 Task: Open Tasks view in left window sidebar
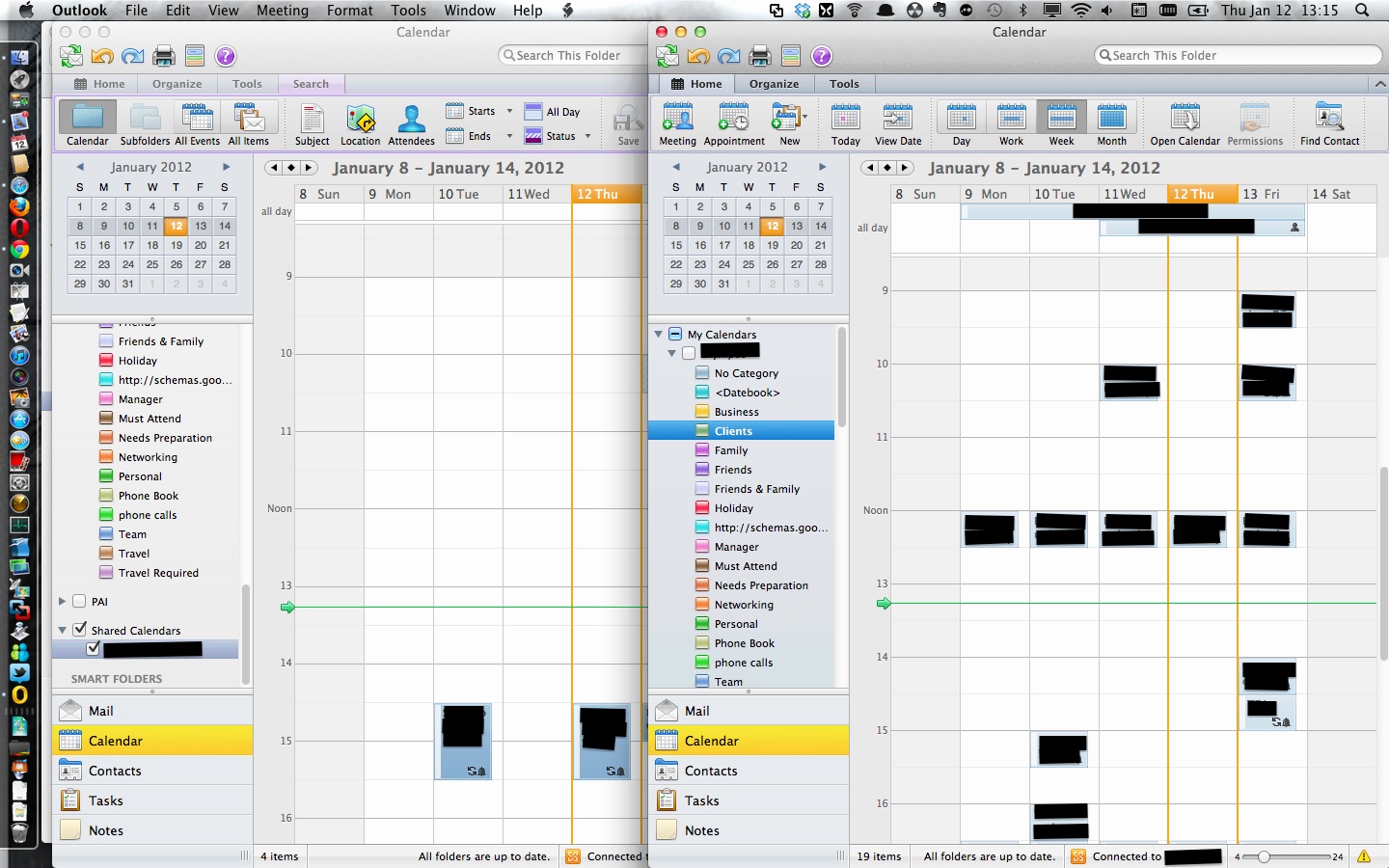tap(152, 800)
